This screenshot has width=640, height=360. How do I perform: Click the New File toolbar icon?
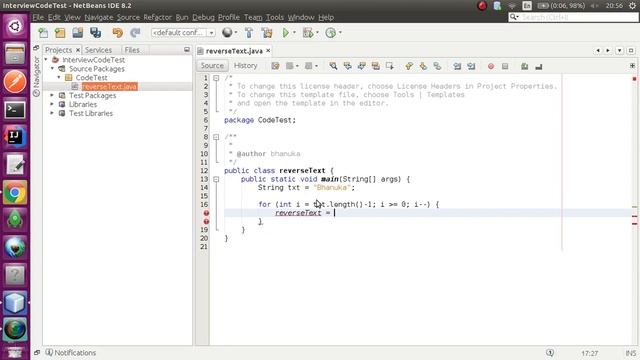[x=43, y=33]
